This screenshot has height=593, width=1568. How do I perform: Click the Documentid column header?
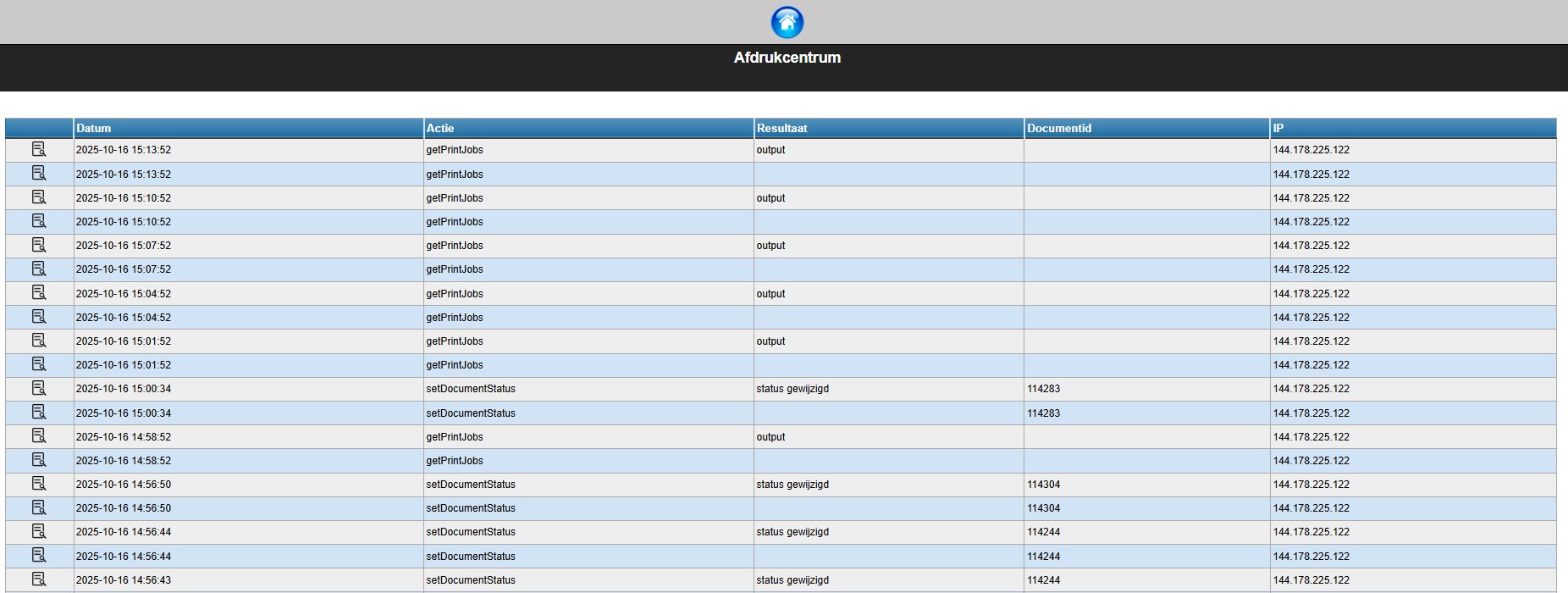[x=1058, y=128]
